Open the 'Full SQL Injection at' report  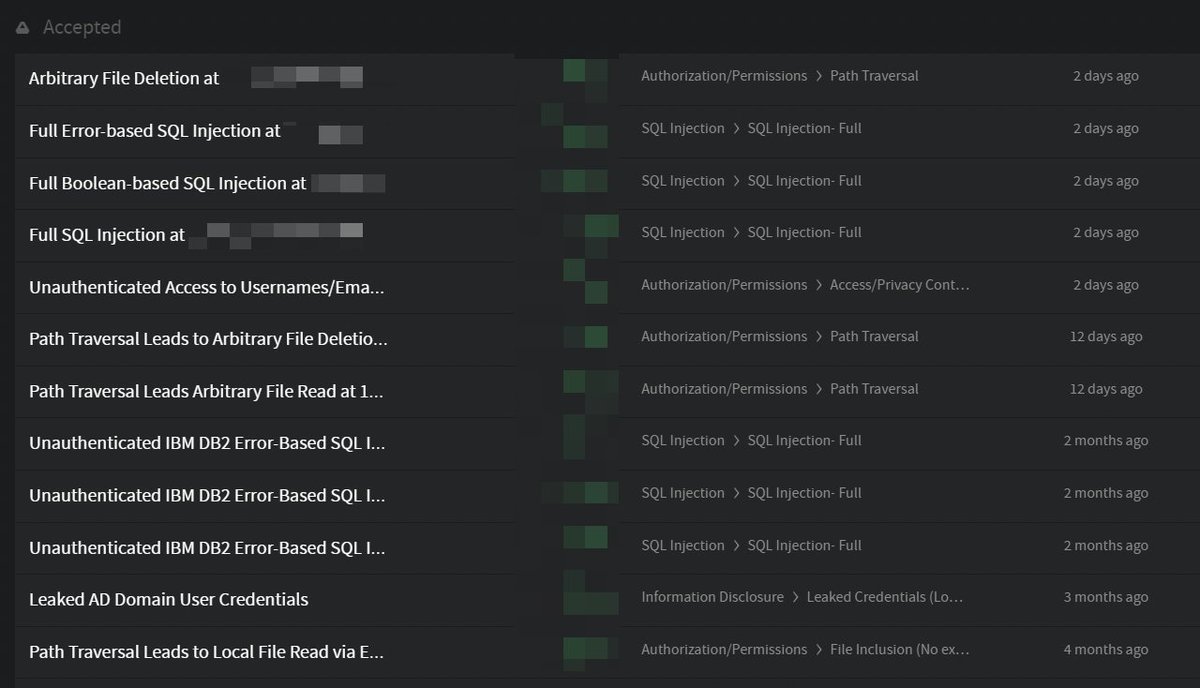tap(107, 235)
